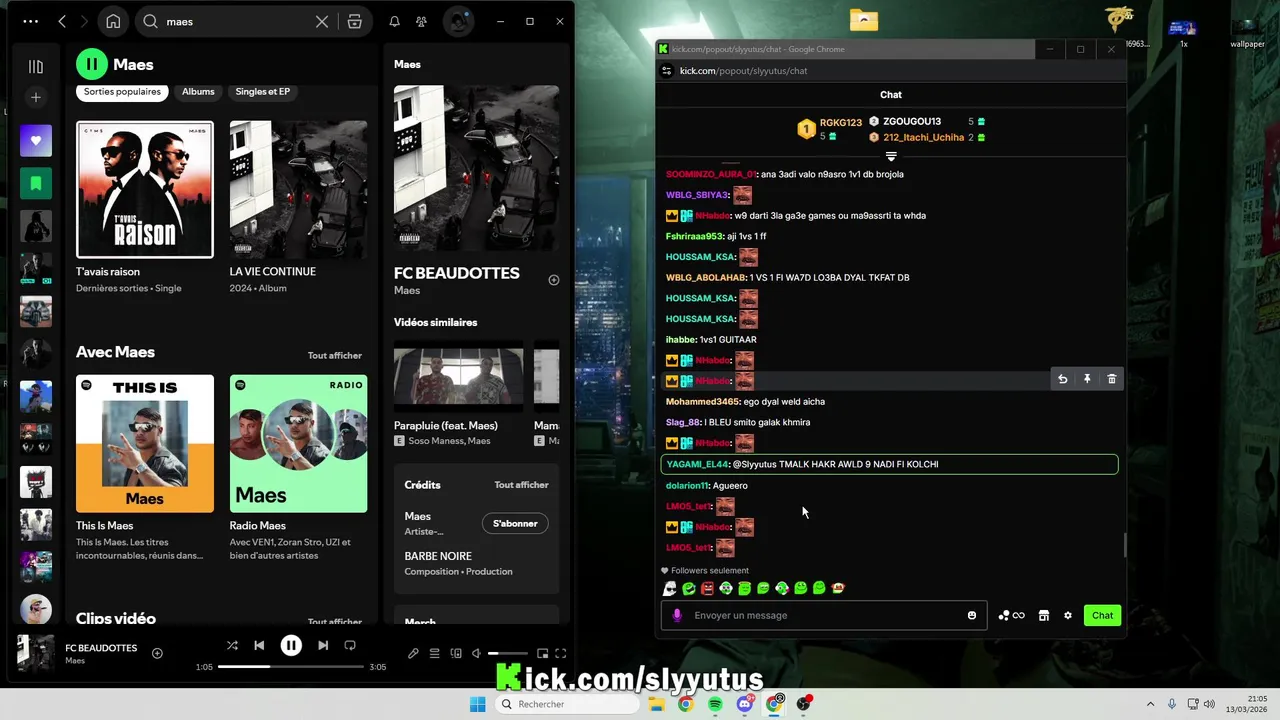Add FC BEAUDOTTES to library in side panel

coord(553,280)
